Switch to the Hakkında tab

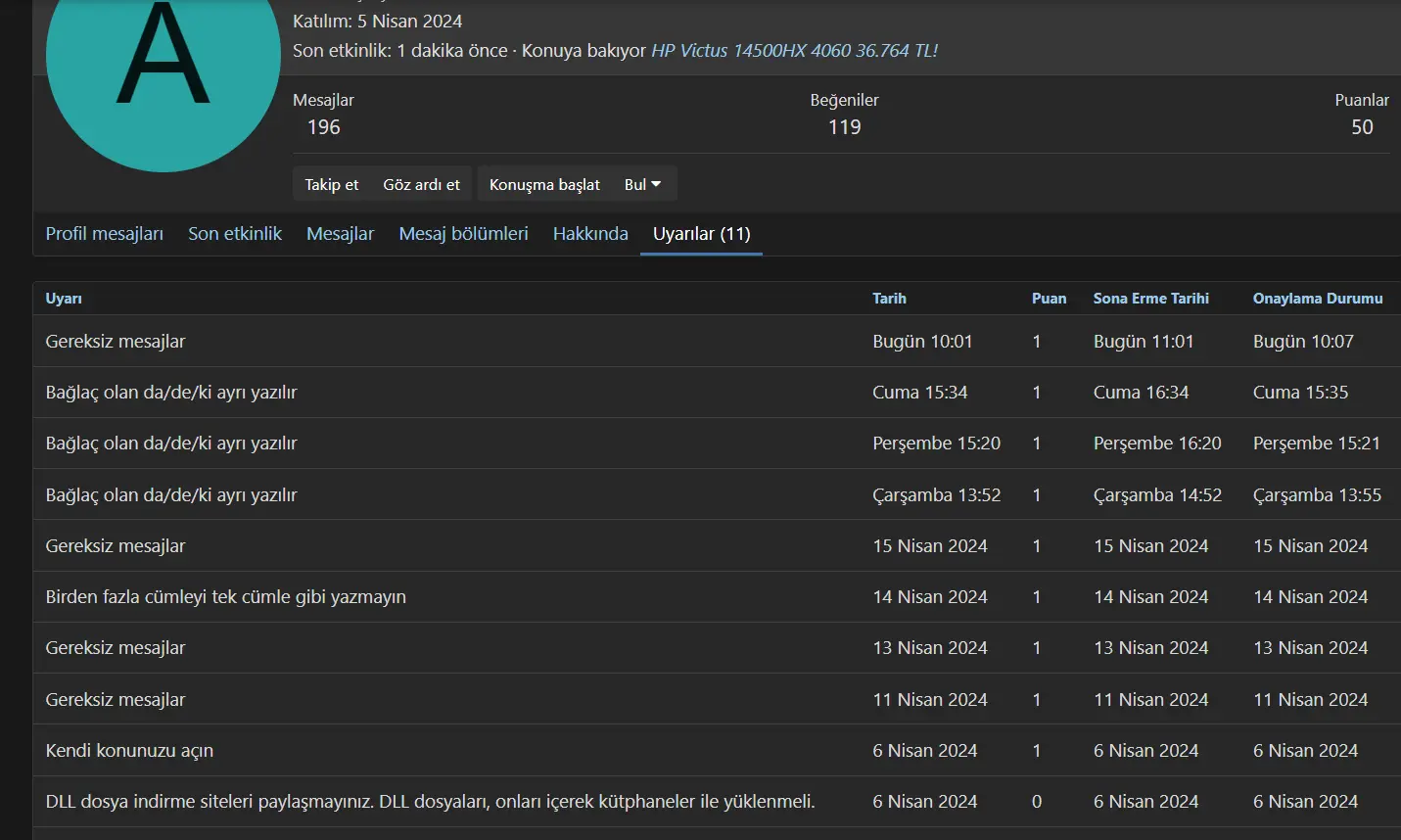[x=590, y=234]
